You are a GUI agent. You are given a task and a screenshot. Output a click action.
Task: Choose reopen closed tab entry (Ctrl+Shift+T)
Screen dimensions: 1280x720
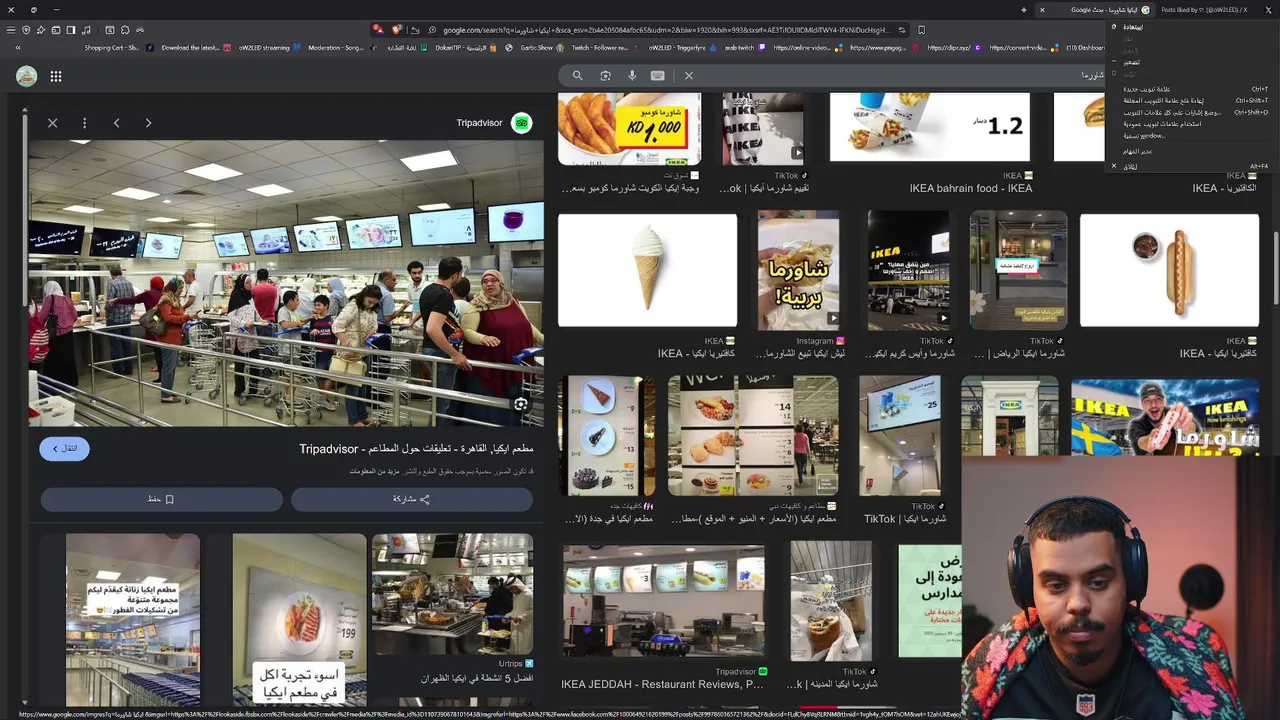(x=1190, y=101)
